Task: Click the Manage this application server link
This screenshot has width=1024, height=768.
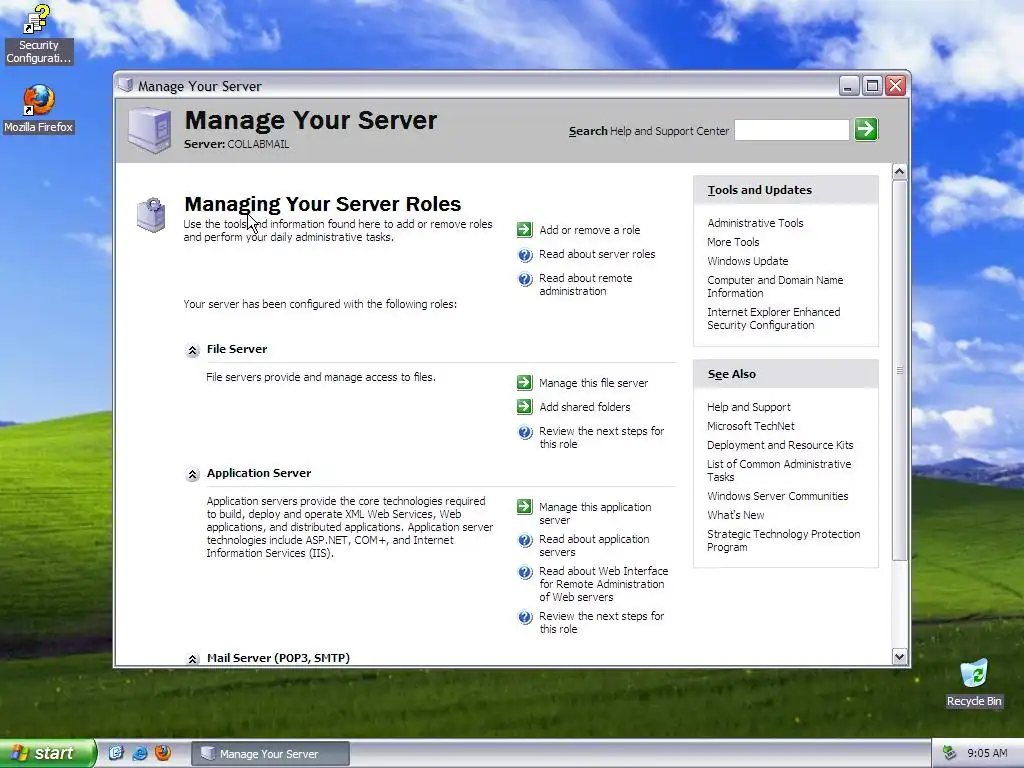Action: pyautogui.click(x=595, y=513)
